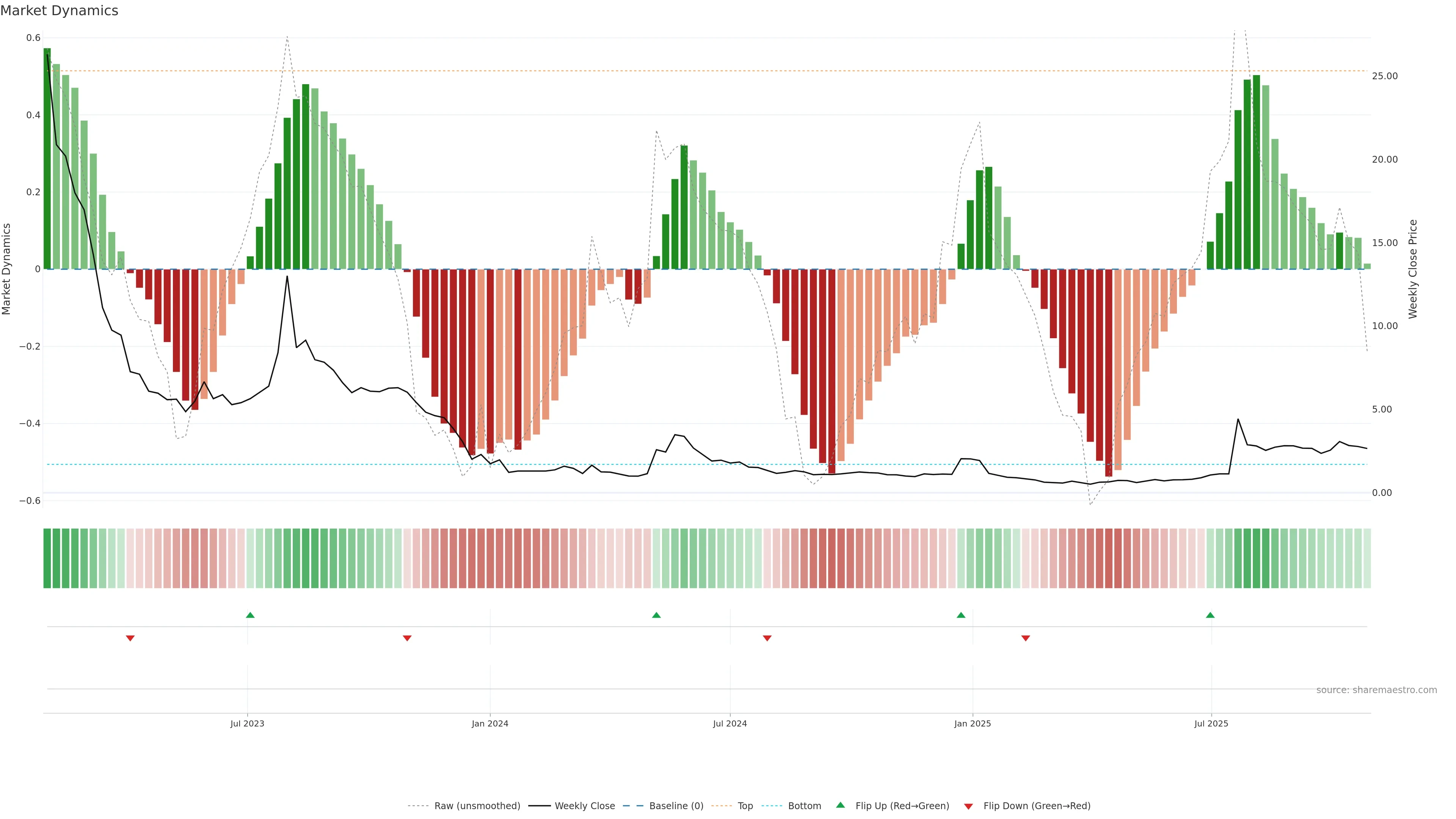1456x819 pixels.
Task: Click the Jan 2024 axis label
Action: (x=490, y=723)
